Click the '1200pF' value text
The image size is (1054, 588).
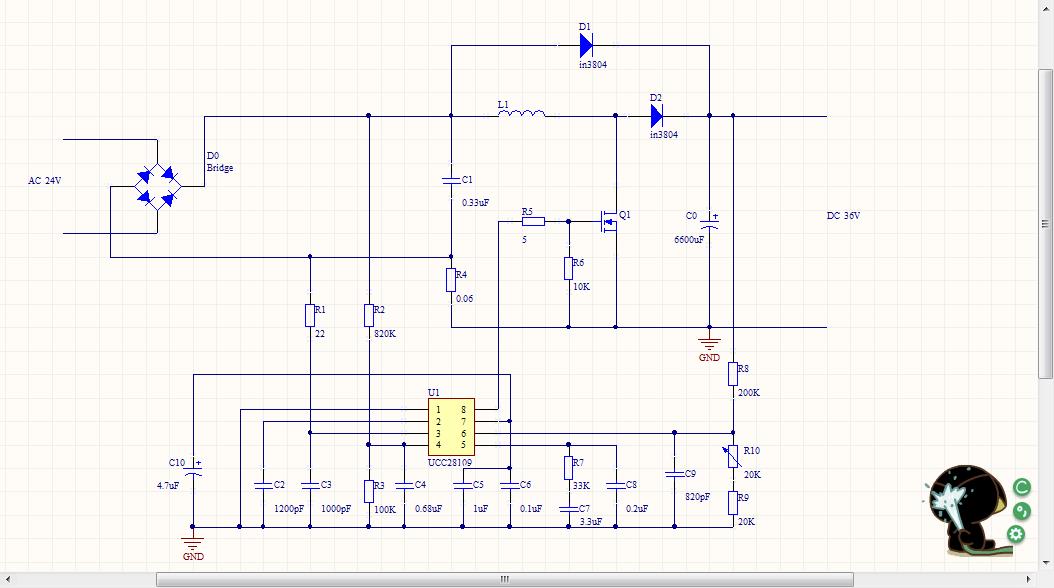click(289, 509)
